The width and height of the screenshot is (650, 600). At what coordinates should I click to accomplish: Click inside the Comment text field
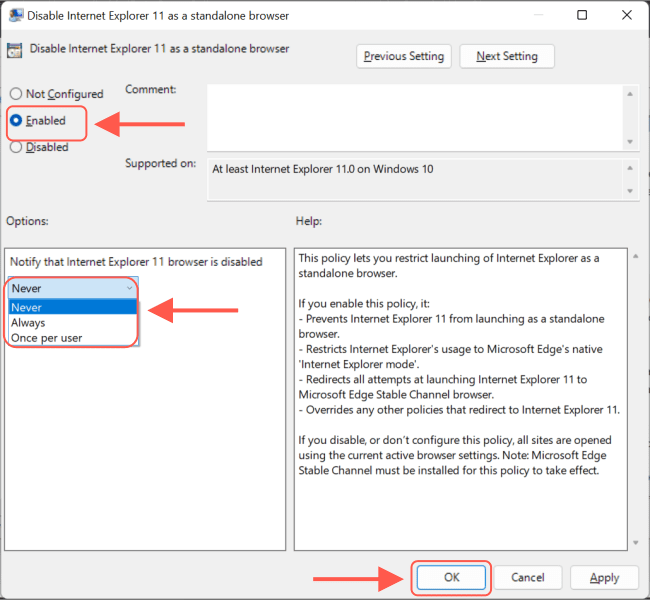click(x=412, y=117)
